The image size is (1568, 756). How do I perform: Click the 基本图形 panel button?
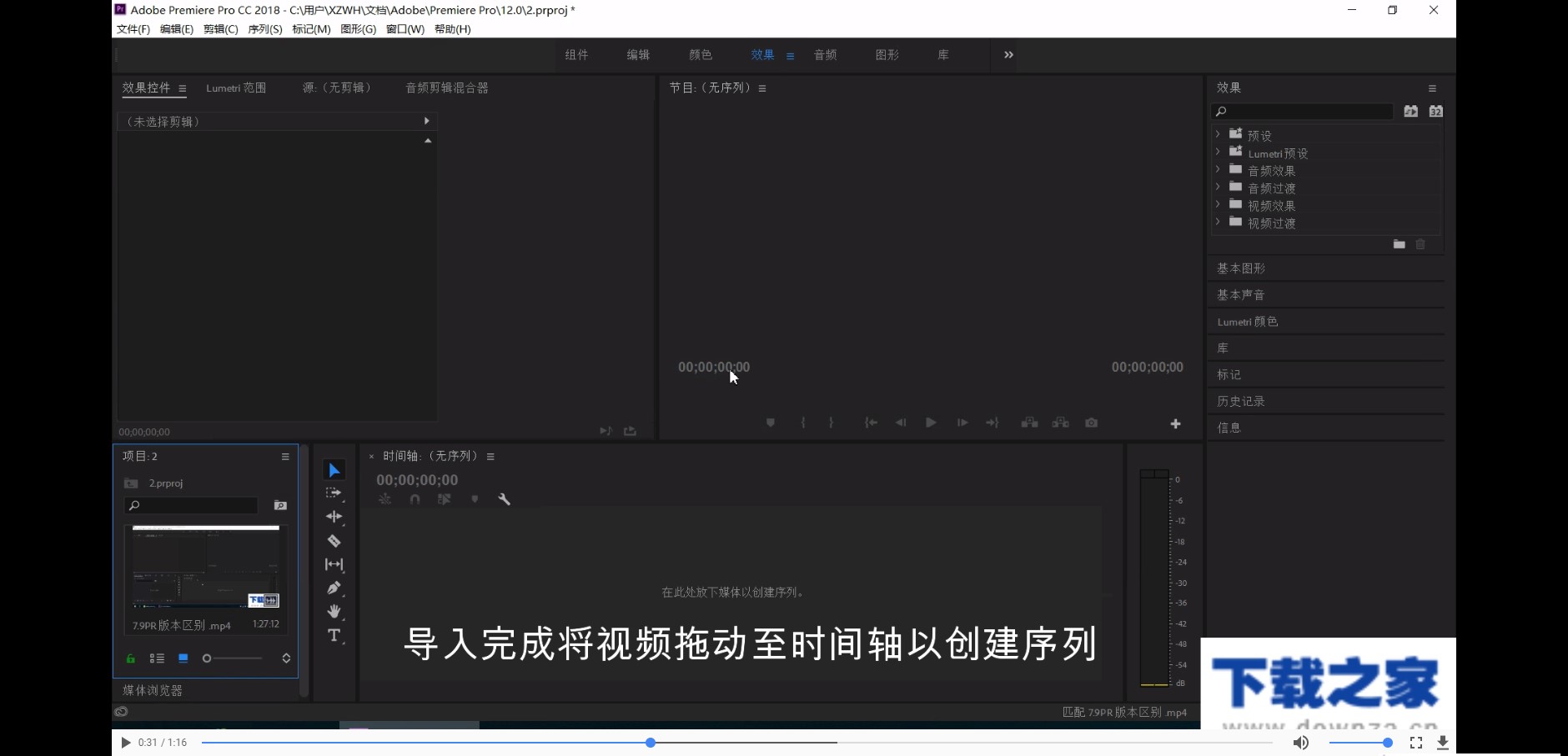[1242, 268]
